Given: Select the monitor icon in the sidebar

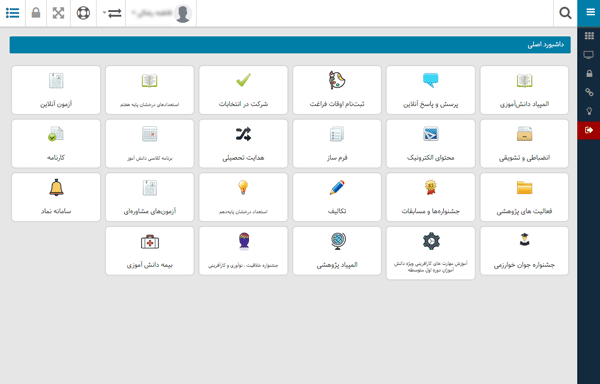Looking at the screenshot, I should click(589, 55).
